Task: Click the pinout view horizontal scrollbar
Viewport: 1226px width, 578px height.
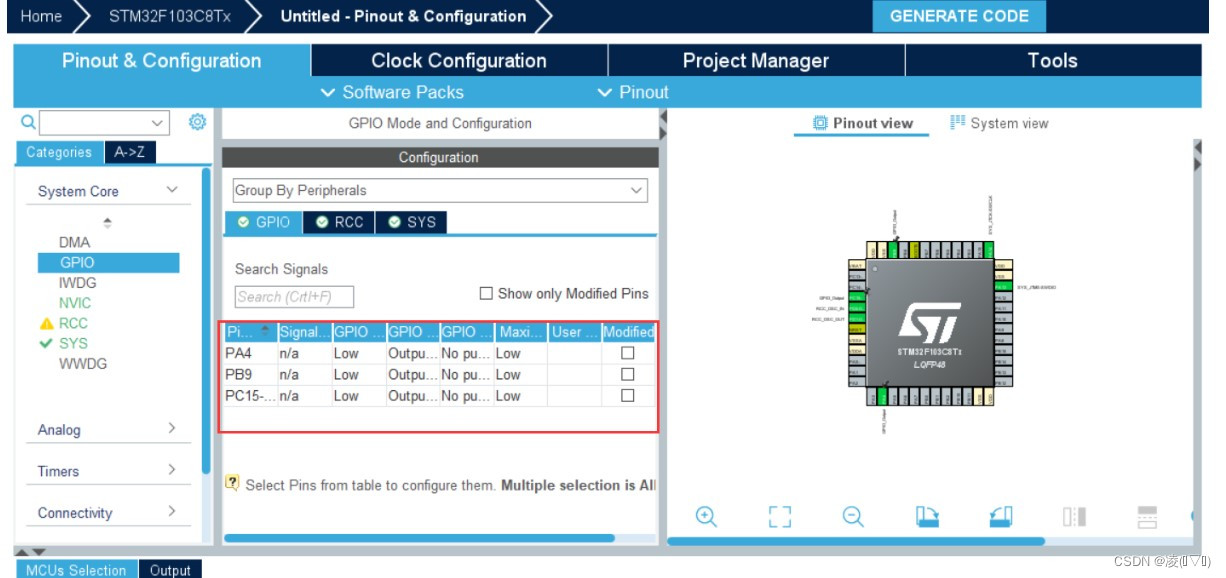Action: click(855, 541)
